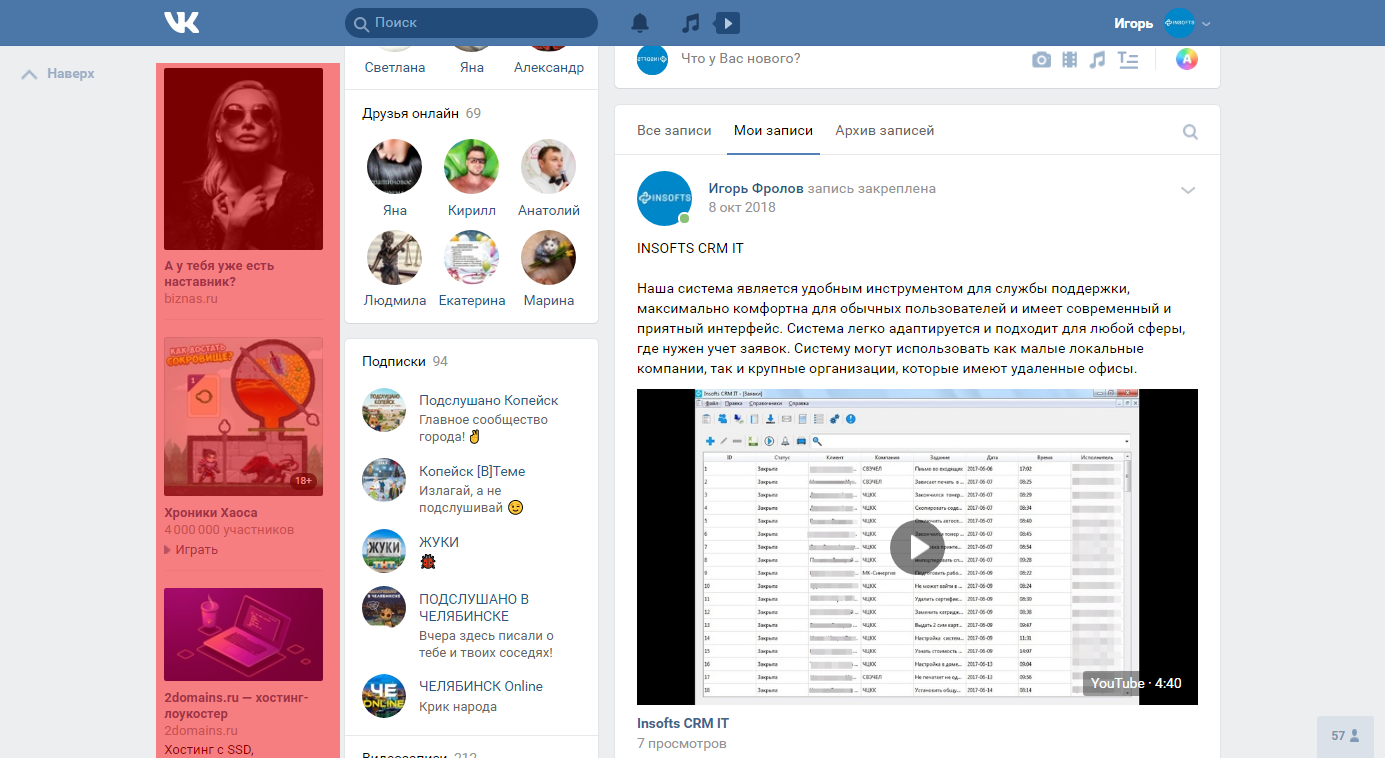Select the Мои записи tab
The image size is (1400, 758).
(x=773, y=130)
